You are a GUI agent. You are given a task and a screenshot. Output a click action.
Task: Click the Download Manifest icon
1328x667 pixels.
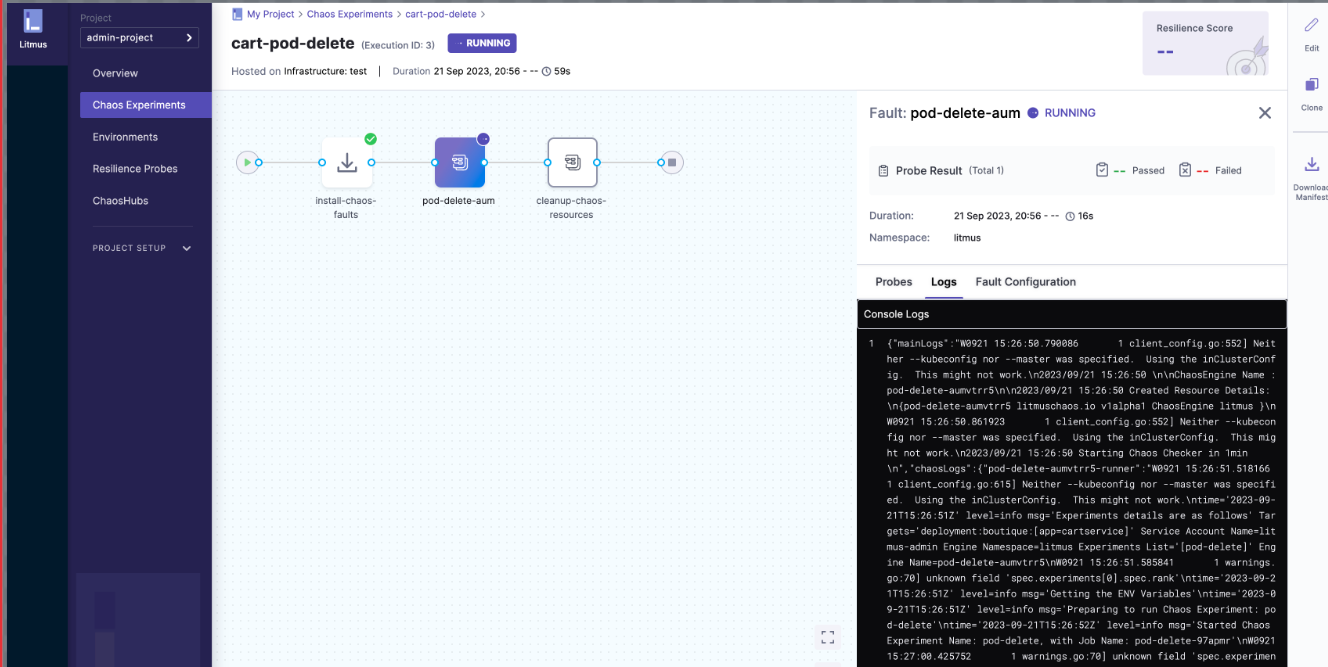pyautogui.click(x=1311, y=165)
